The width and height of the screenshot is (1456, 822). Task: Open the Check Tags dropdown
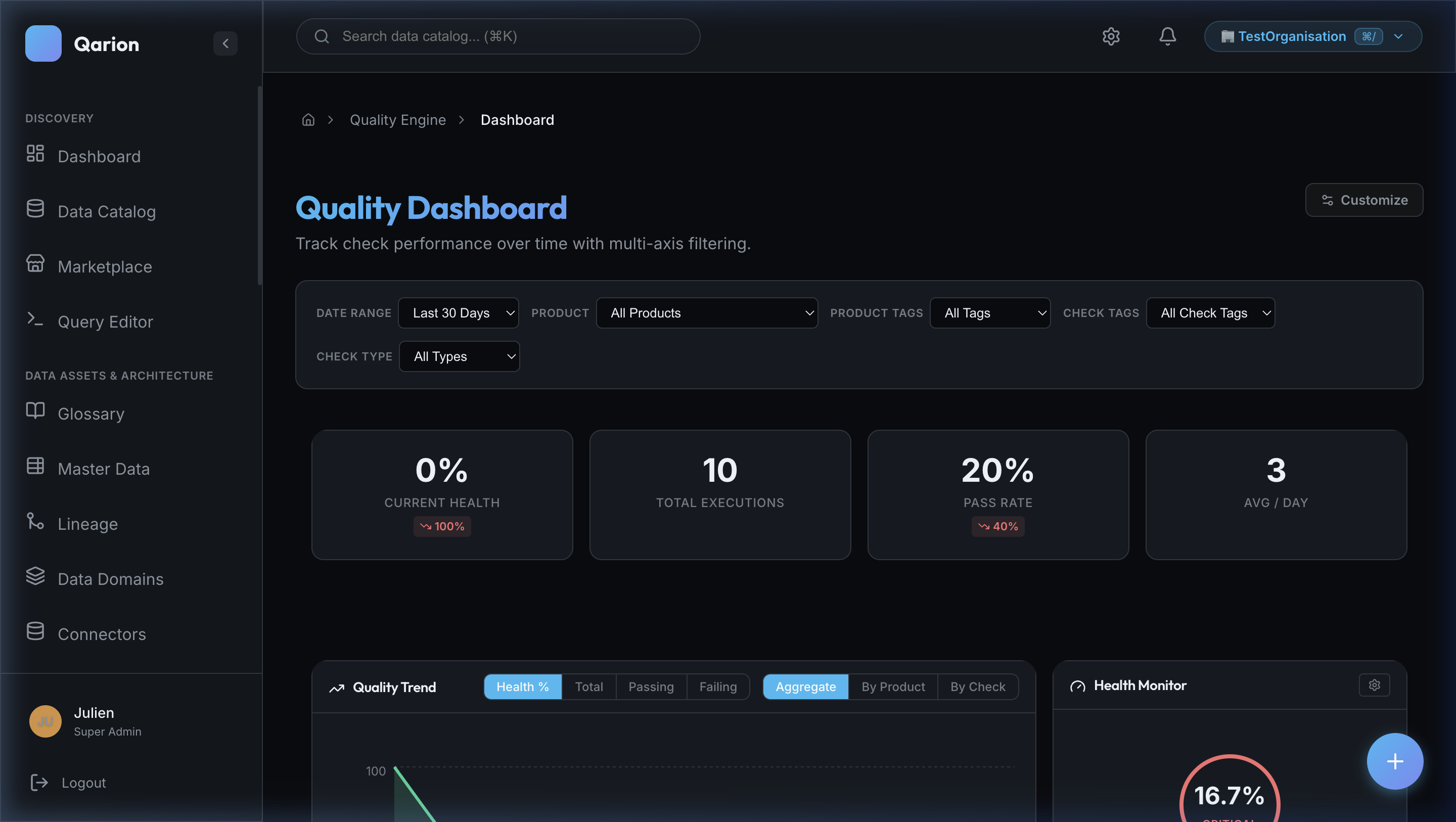[x=1210, y=312]
